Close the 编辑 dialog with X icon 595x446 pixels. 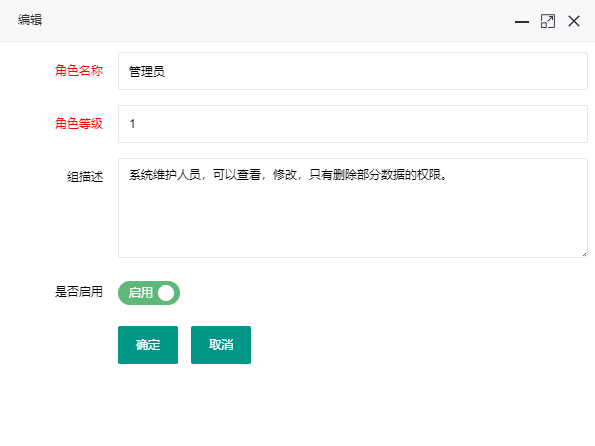click(574, 21)
